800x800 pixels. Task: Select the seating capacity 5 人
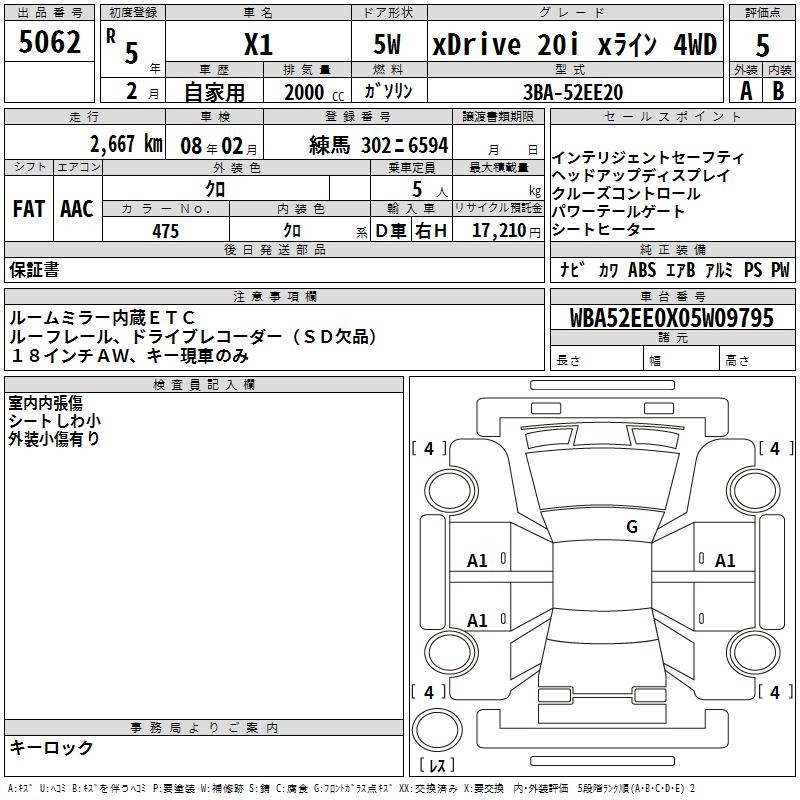(430, 190)
